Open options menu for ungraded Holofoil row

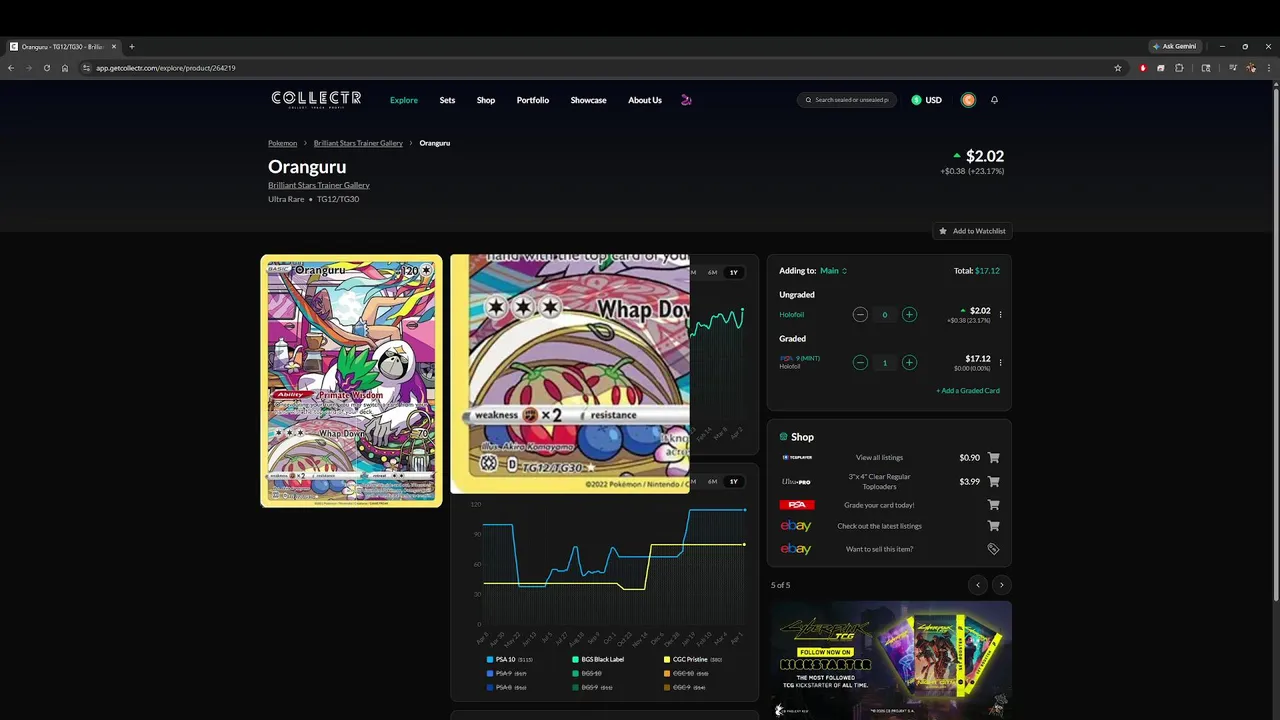click(1000, 315)
